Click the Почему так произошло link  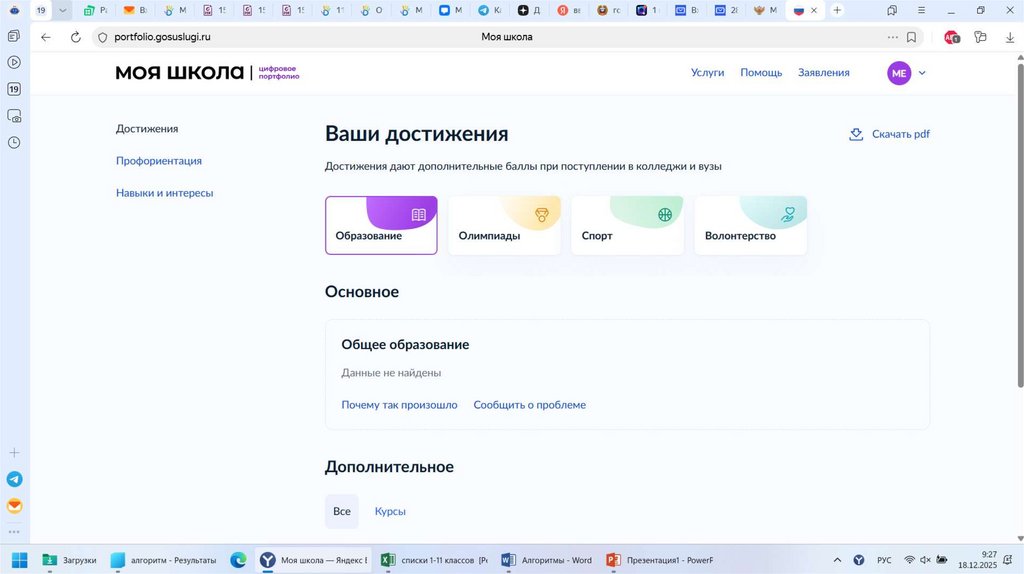[399, 405]
